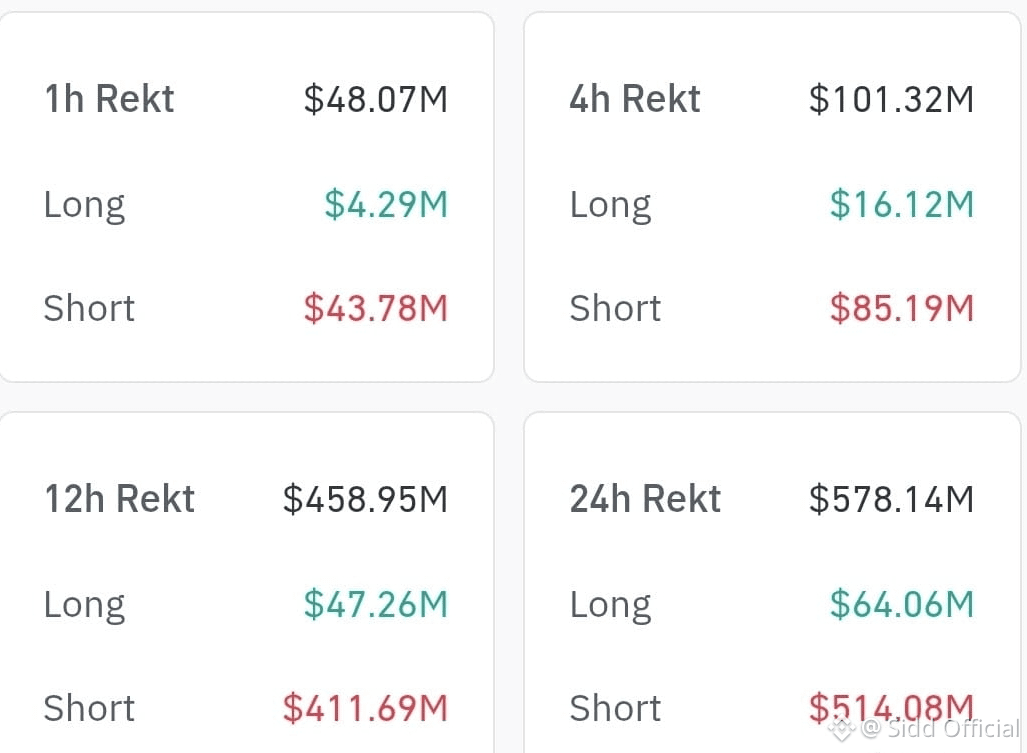
Task: Open the 24h Rekt card title
Action: tap(645, 499)
